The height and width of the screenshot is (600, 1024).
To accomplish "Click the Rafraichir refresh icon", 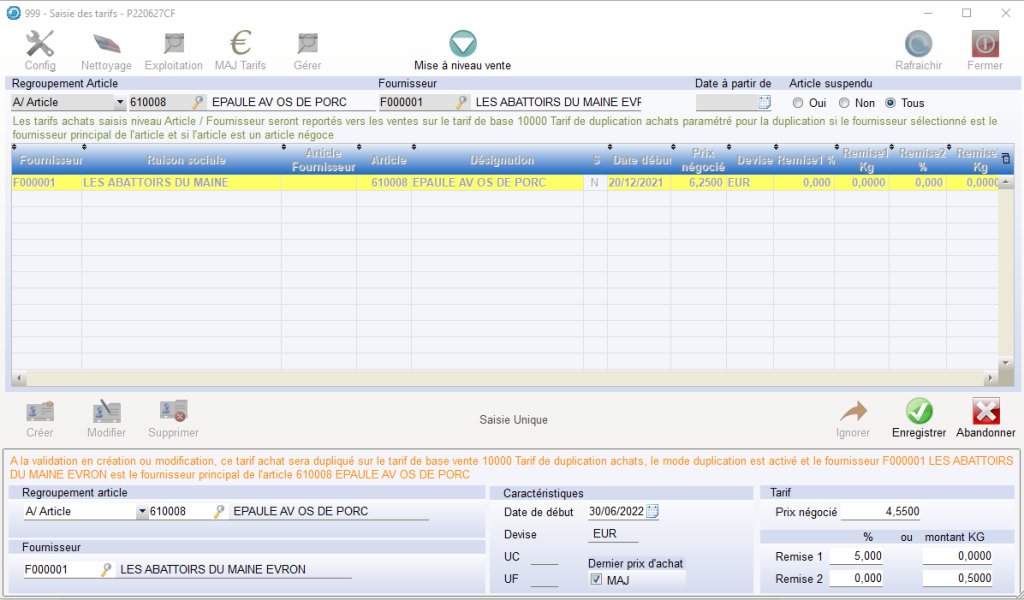I will 918,45.
